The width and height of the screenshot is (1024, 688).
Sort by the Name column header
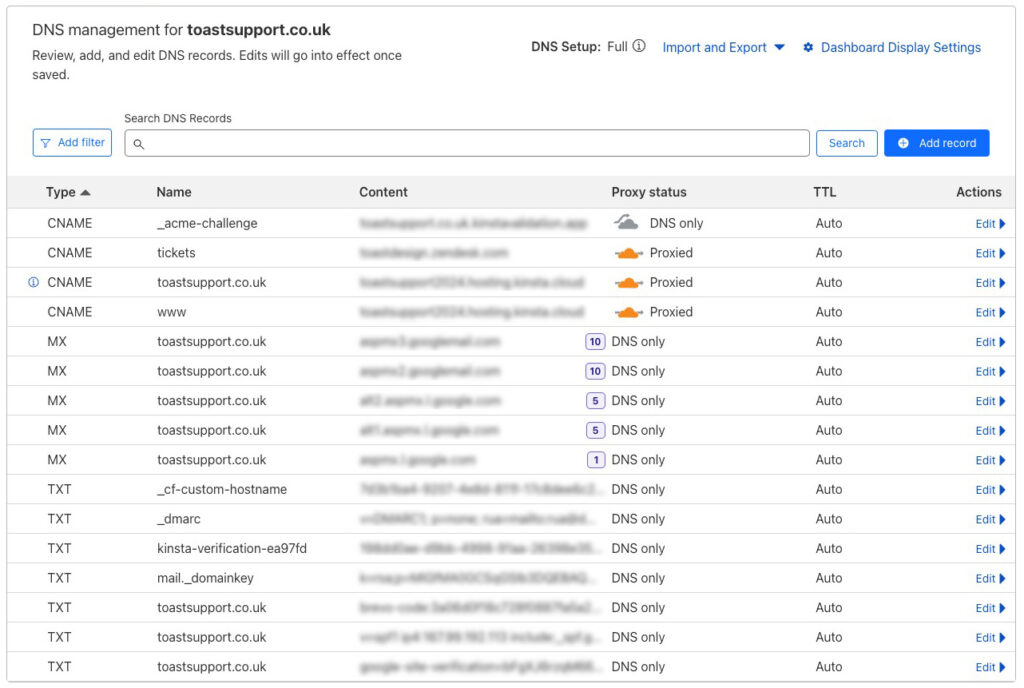point(174,192)
